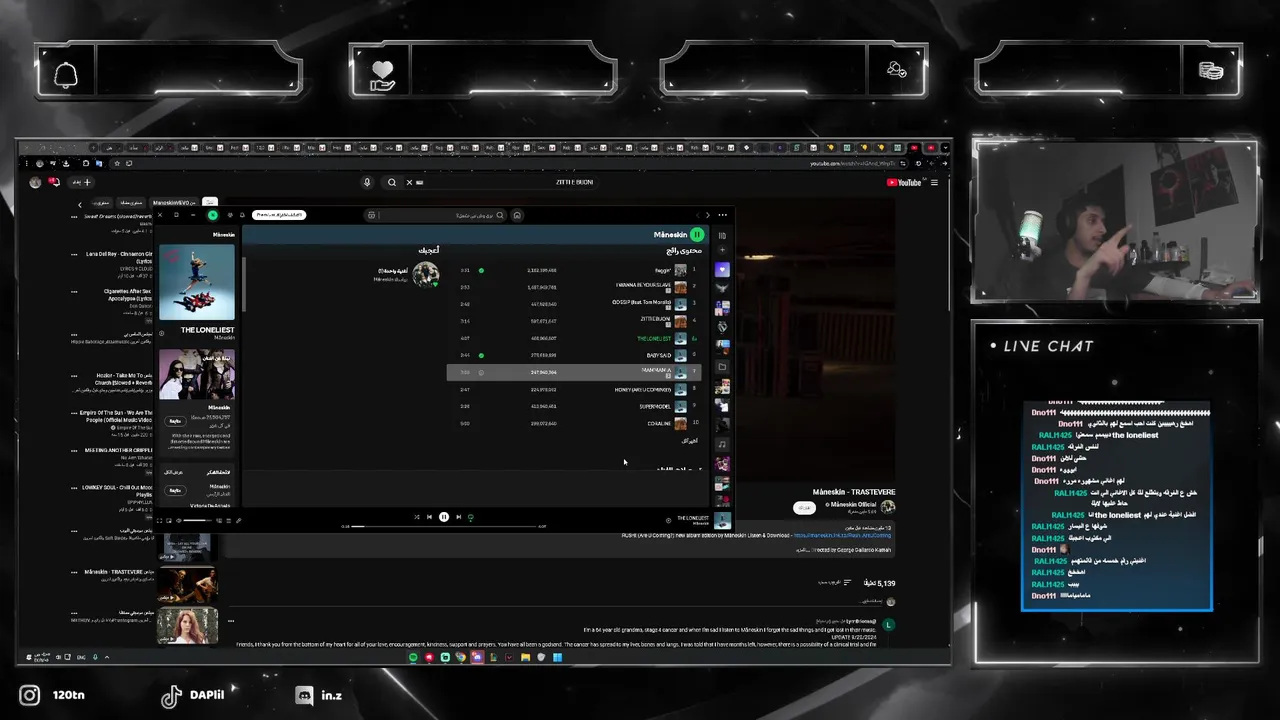Screen dimensions: 1280x720
Task: Open Spotify Your Library icon
Action: [722, 236]
